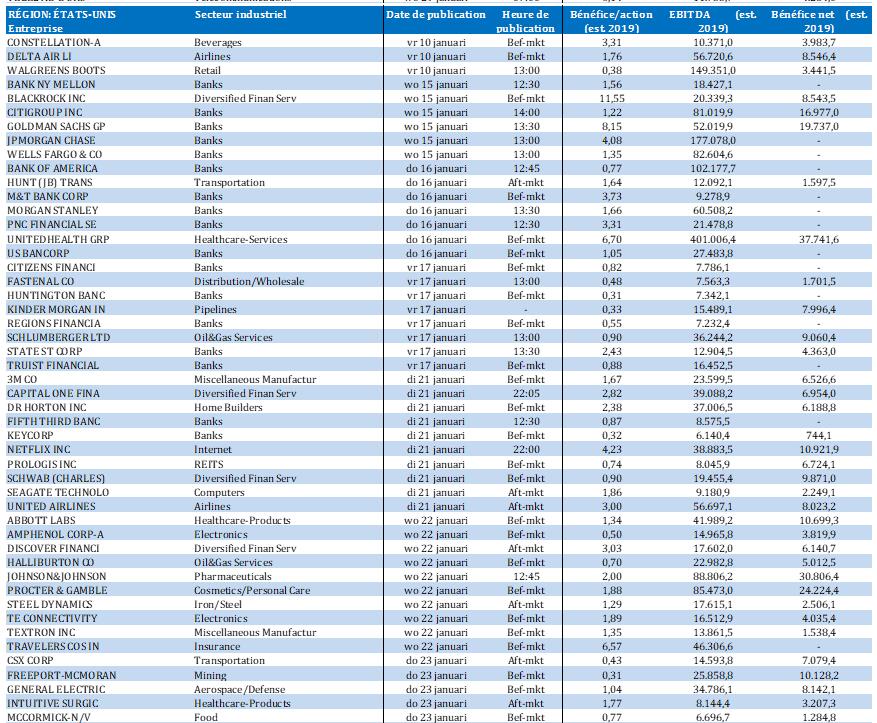This screenshot has width=877, height=723.
Task: Click the BANK NY MELLON name
Action: [51, 84]
